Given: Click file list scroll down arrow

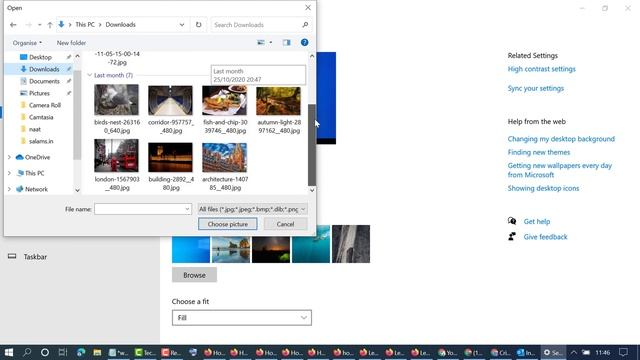Looking at the screenshot, I should (312, 190).
